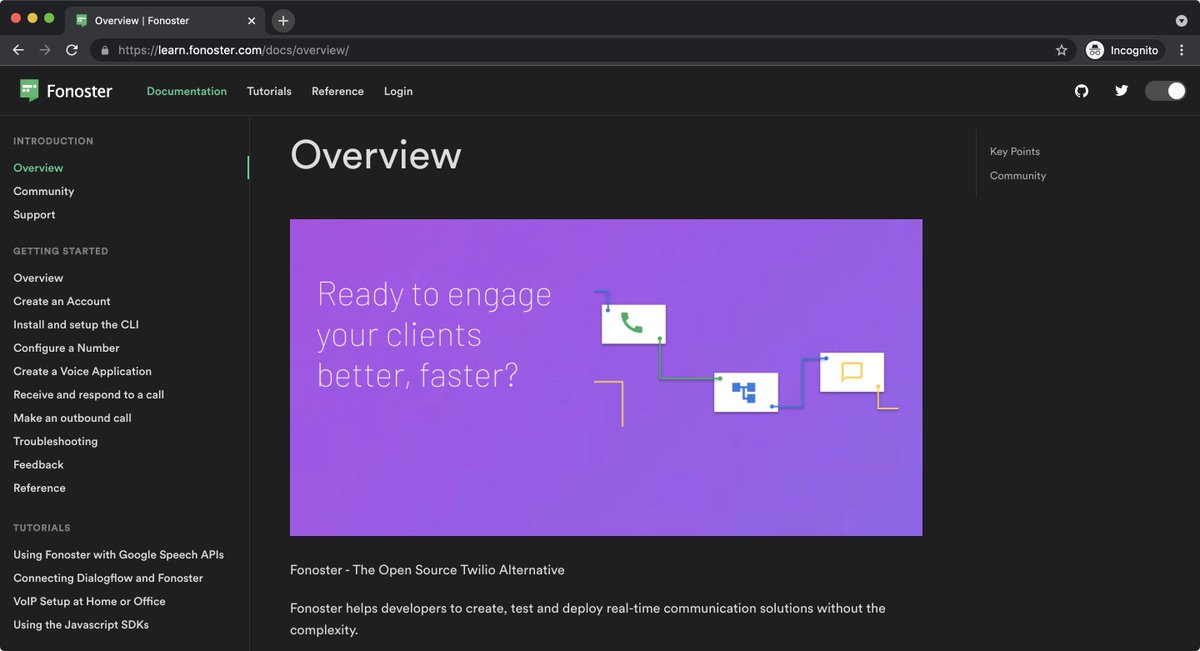1200x651 pixels.
Task: Click the Fonoster logo icon
Action: [30, 91]
